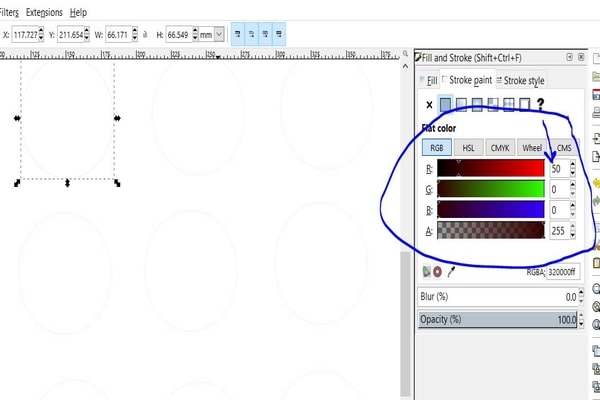Toggle move gradients with object button

click(265, 34)
